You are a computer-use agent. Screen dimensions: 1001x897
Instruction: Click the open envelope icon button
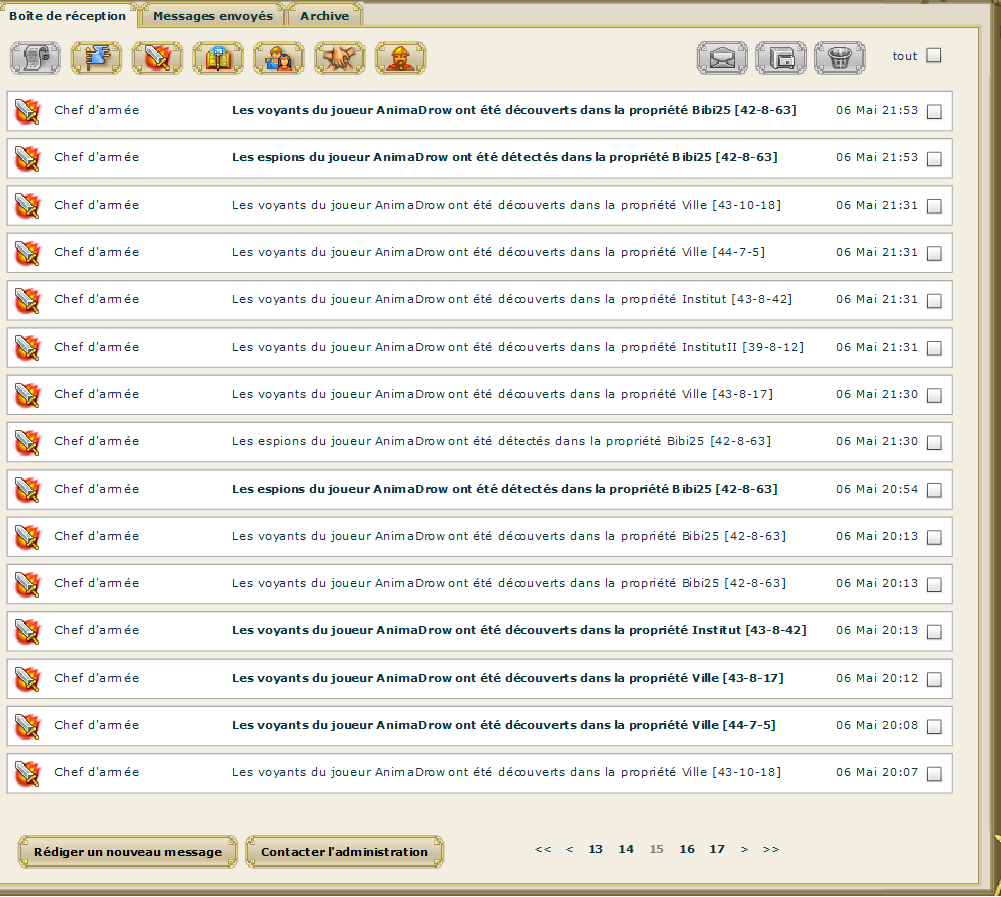(x=721, y=58)
